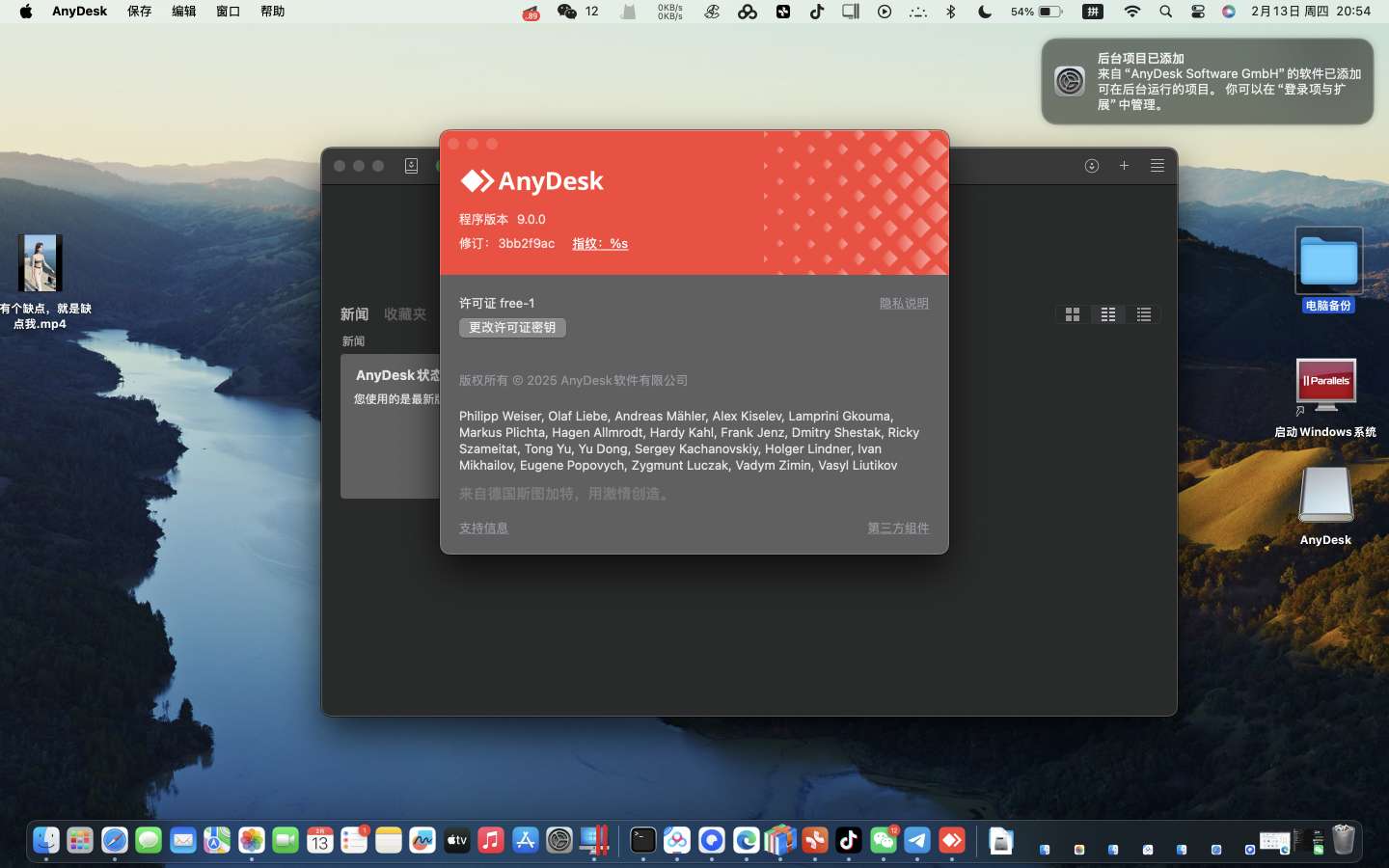
Task: Open System Settings from the Dock
Action: [x=559, y=841]
